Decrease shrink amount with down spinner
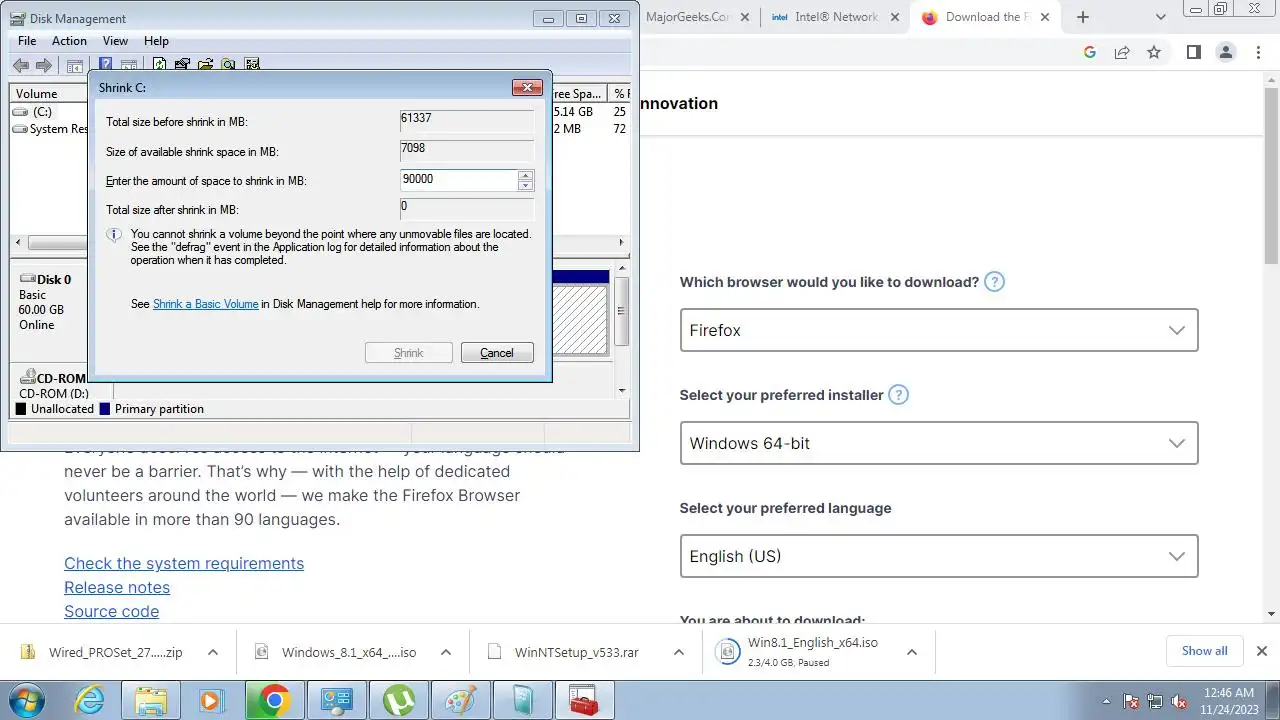1280x720 pixels. 526,185
